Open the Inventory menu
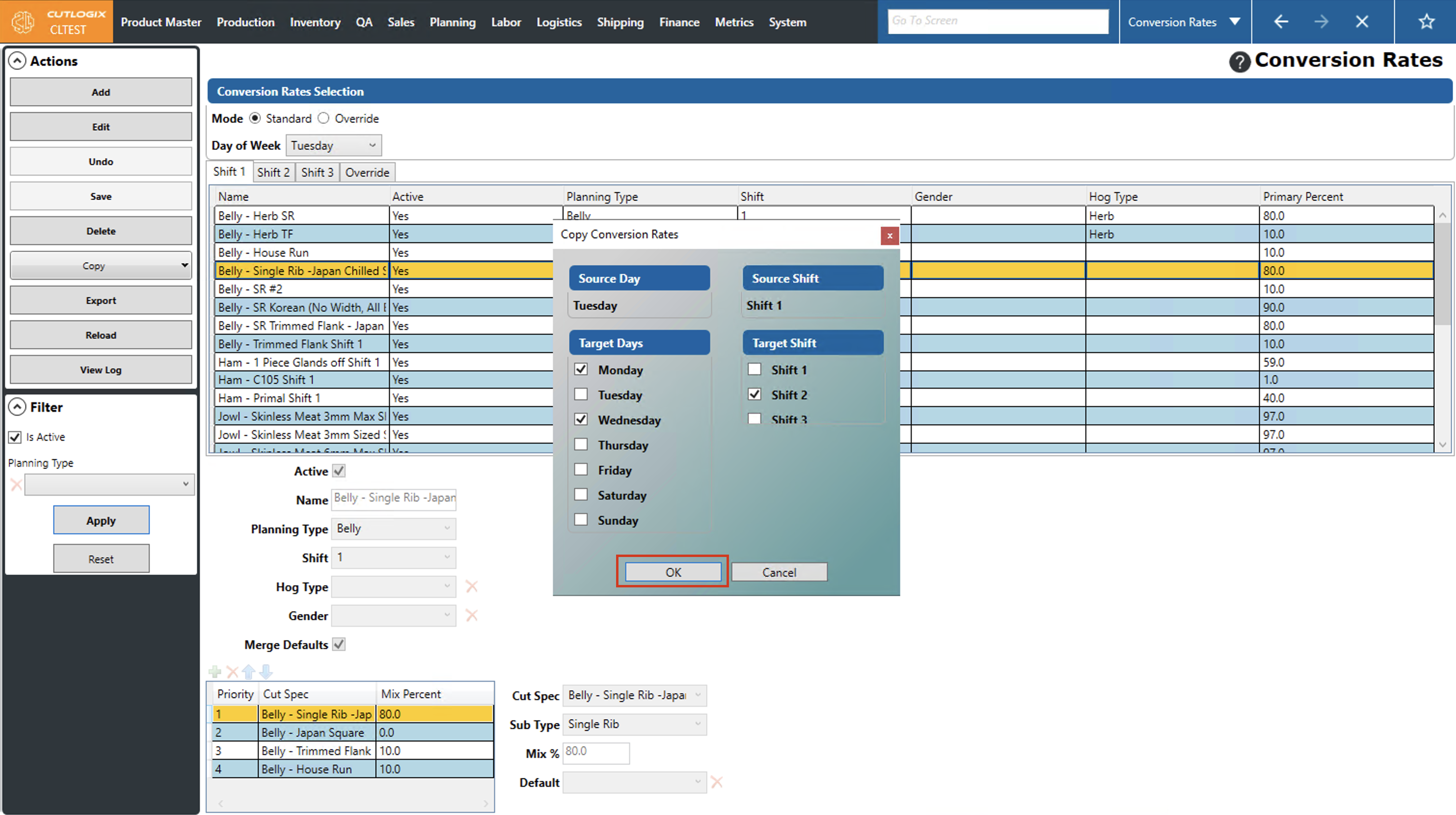 [x=315, y=22]
